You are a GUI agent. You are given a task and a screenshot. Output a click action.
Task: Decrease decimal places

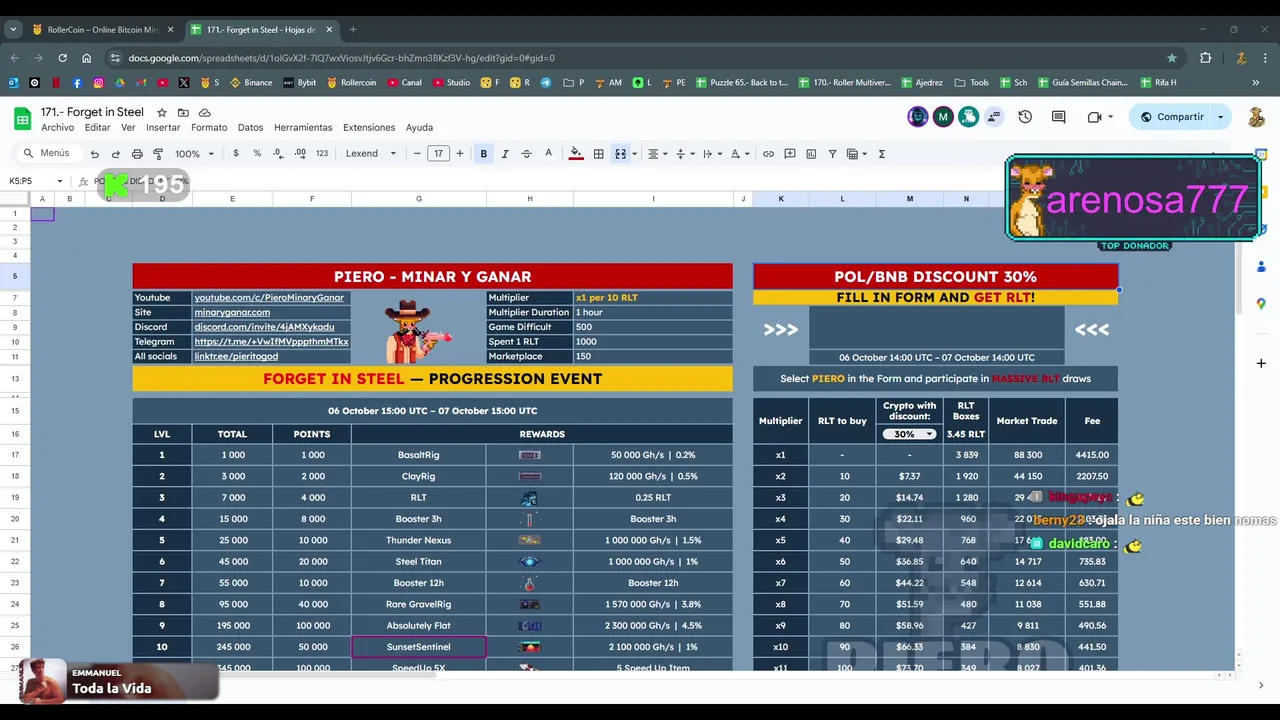click(x=278, y=154)
